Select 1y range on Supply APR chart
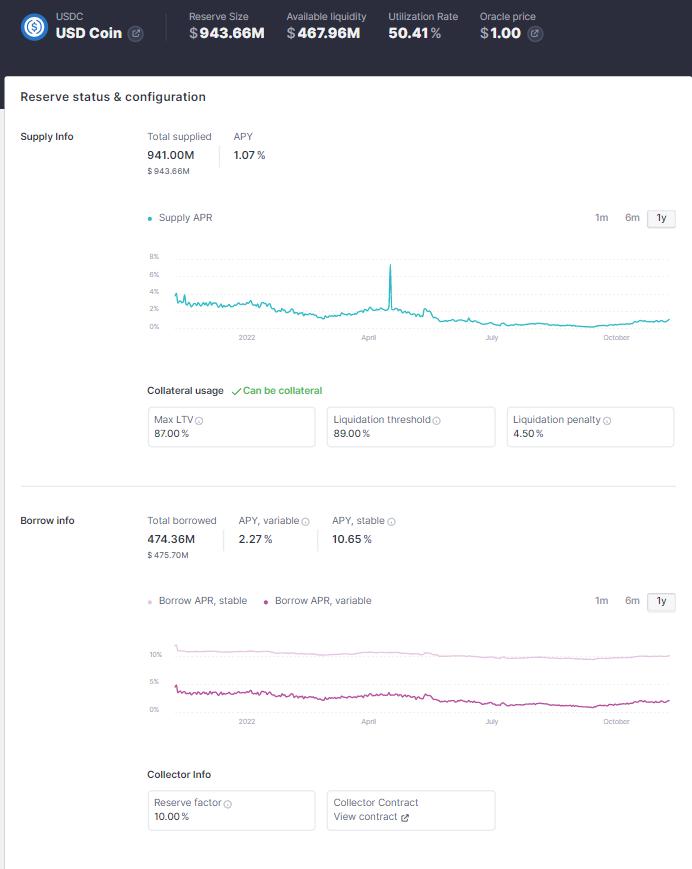This screenshot has height=869, width=692. tap(661, 218)
